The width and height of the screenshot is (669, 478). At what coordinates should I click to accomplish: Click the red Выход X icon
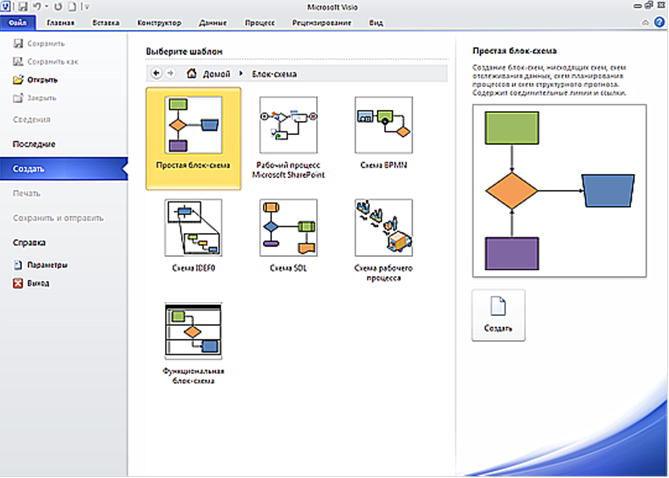(x=18, y=283)
